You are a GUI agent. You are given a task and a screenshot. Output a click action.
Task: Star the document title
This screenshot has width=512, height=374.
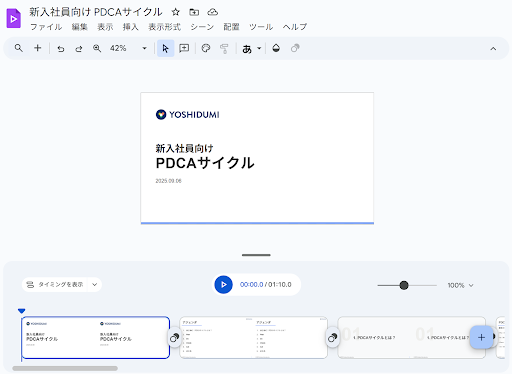(176, 12)
